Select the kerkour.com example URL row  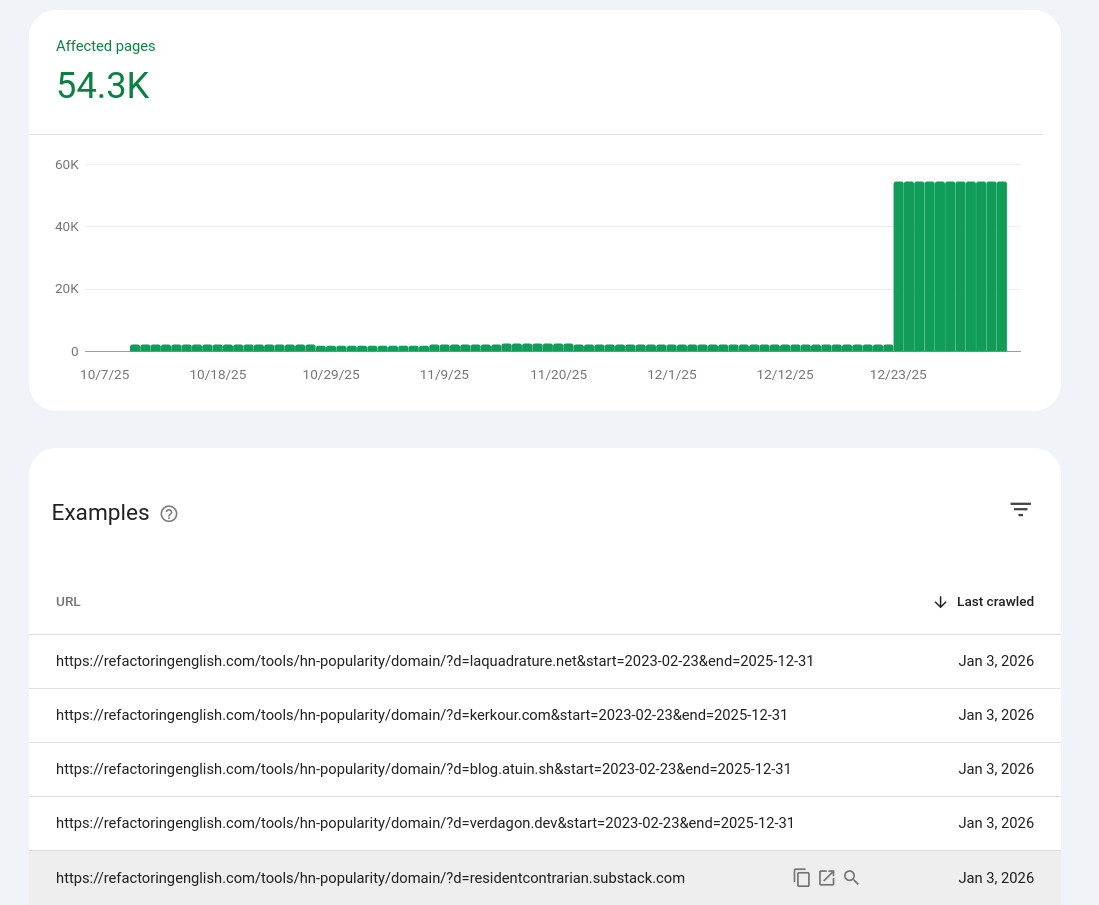coord(421,715)
